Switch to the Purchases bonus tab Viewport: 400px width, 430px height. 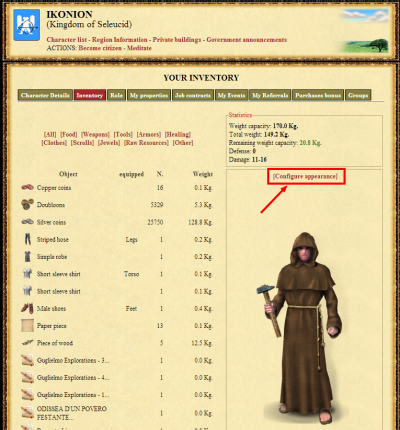(318, 95)
